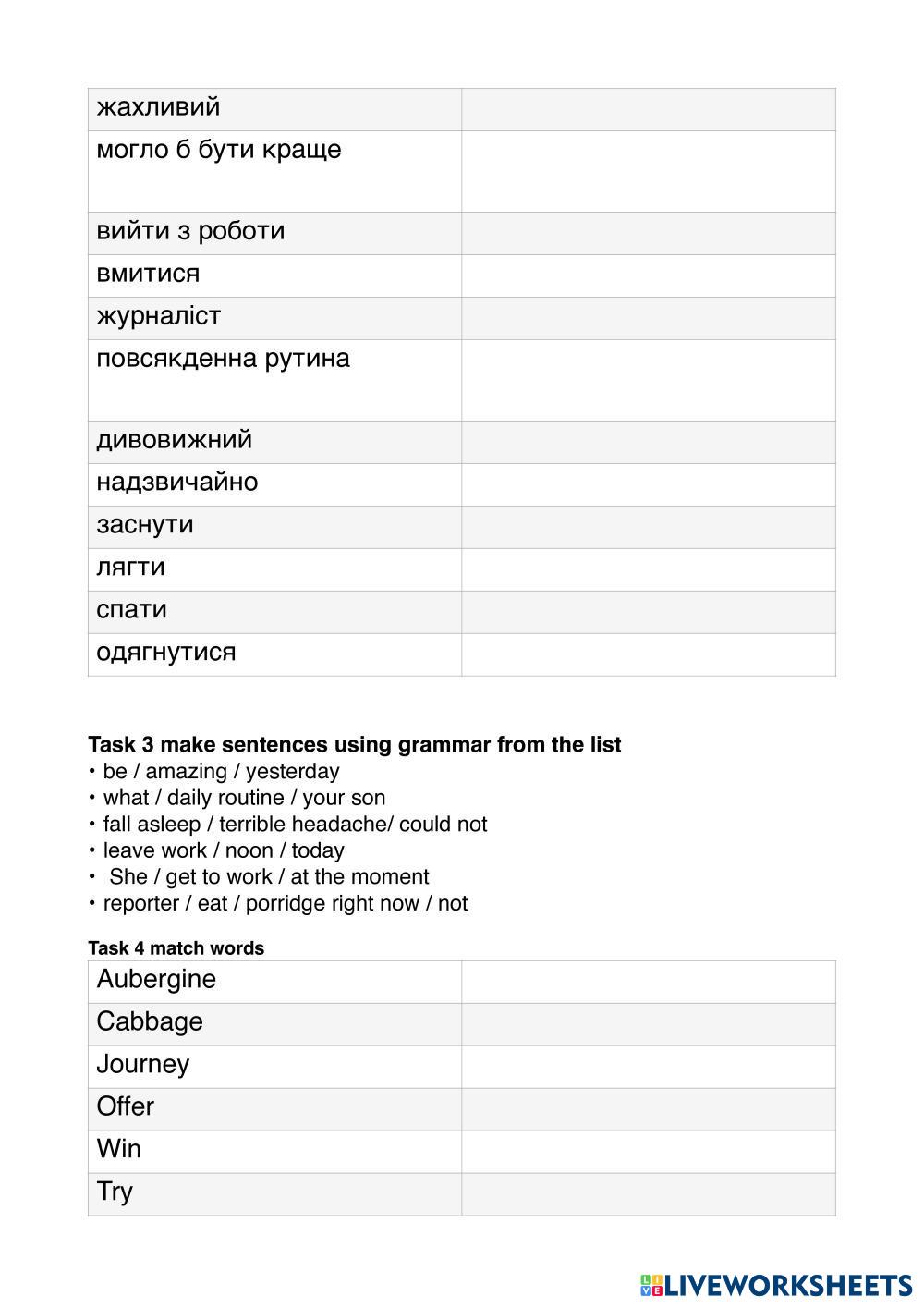
Task: Click answer field for повсякденна рутина
Action: (x=648, y=380)
